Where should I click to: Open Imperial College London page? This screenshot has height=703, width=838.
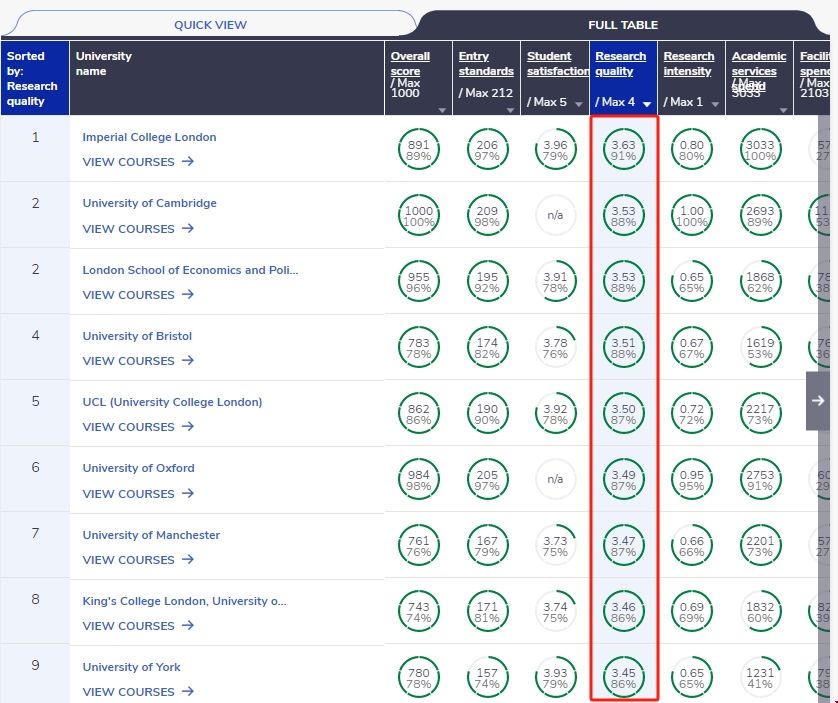point(149,137)
